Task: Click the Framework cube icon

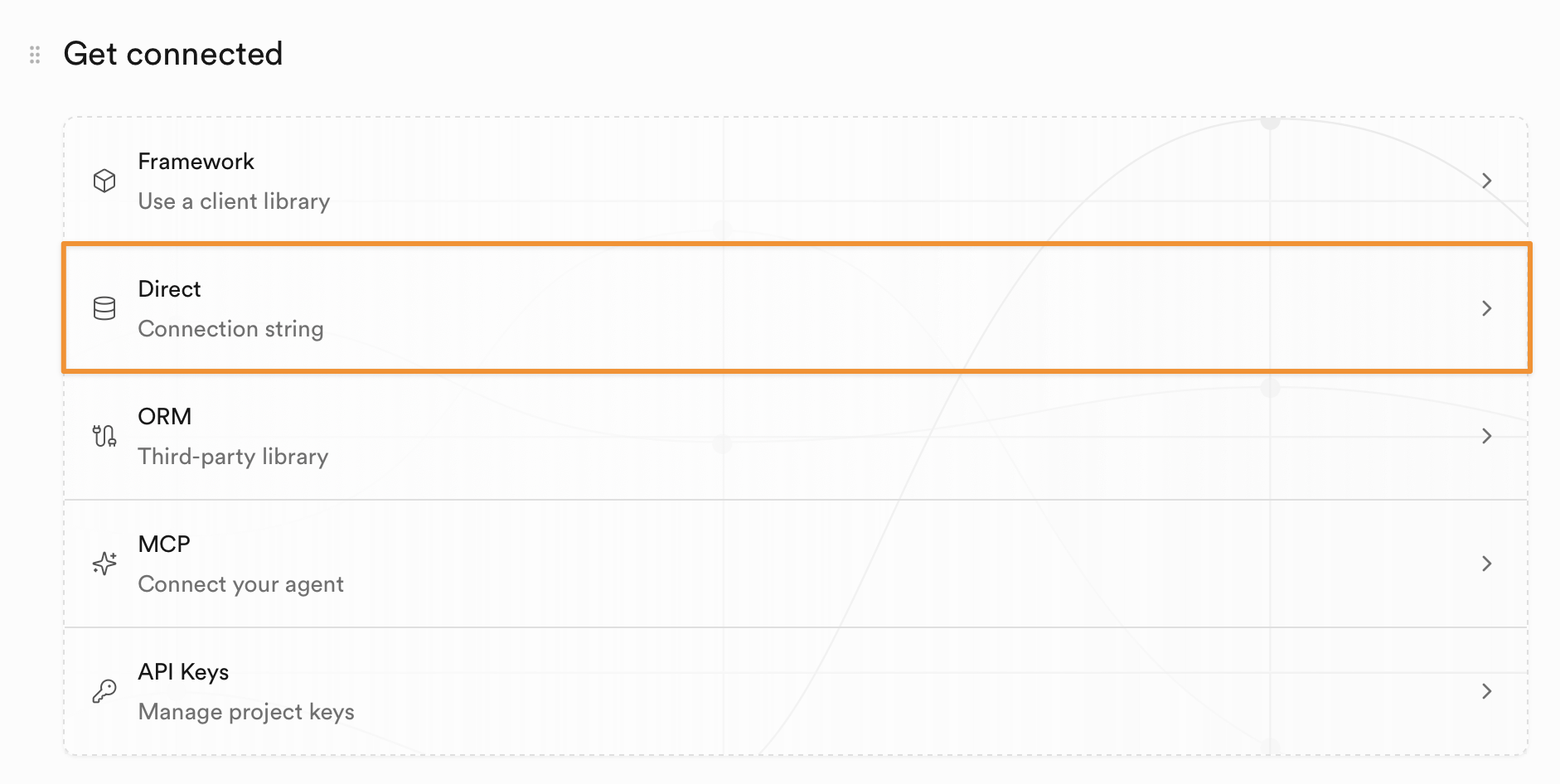Action: click(x=104, y=181)
